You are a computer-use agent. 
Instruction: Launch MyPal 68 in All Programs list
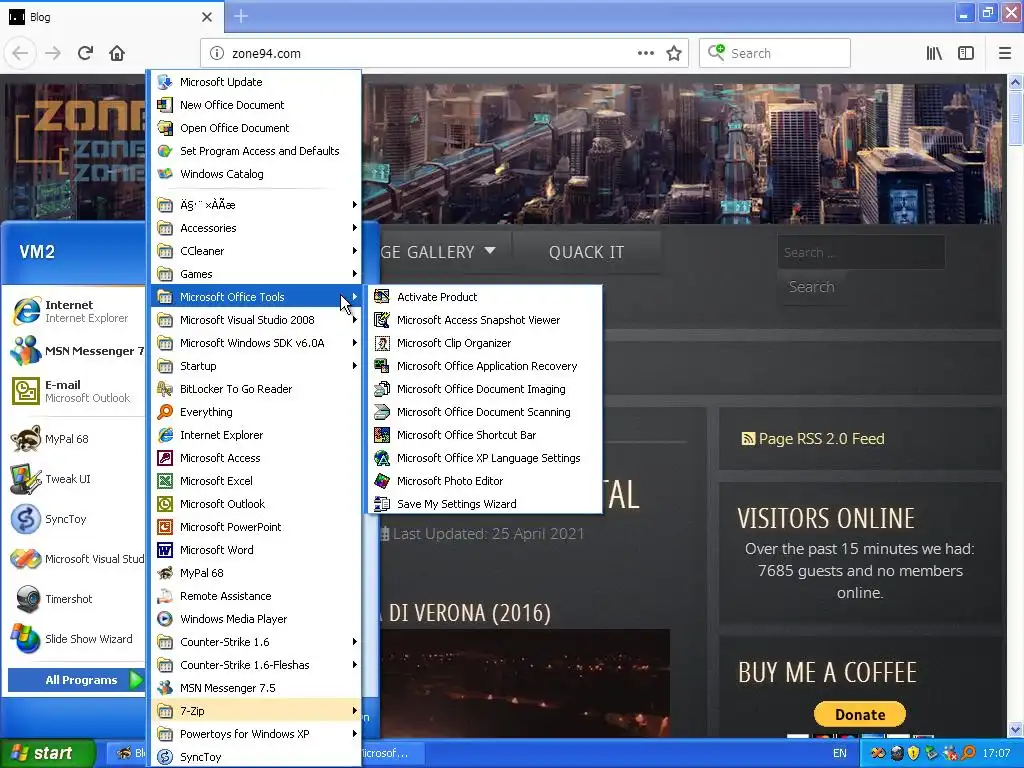pos(256,573)
